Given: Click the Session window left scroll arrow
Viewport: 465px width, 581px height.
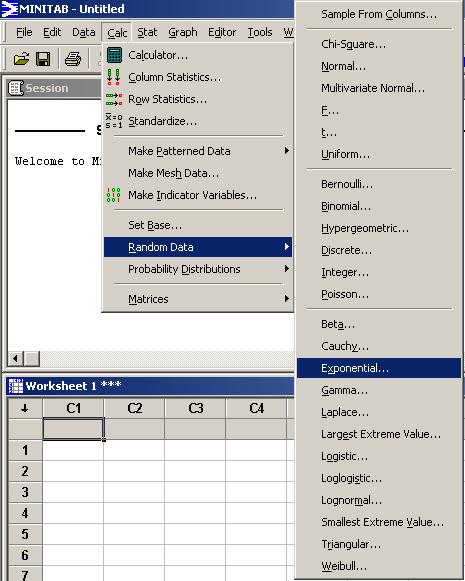Looking at the screenshot, I should [15, 358].
